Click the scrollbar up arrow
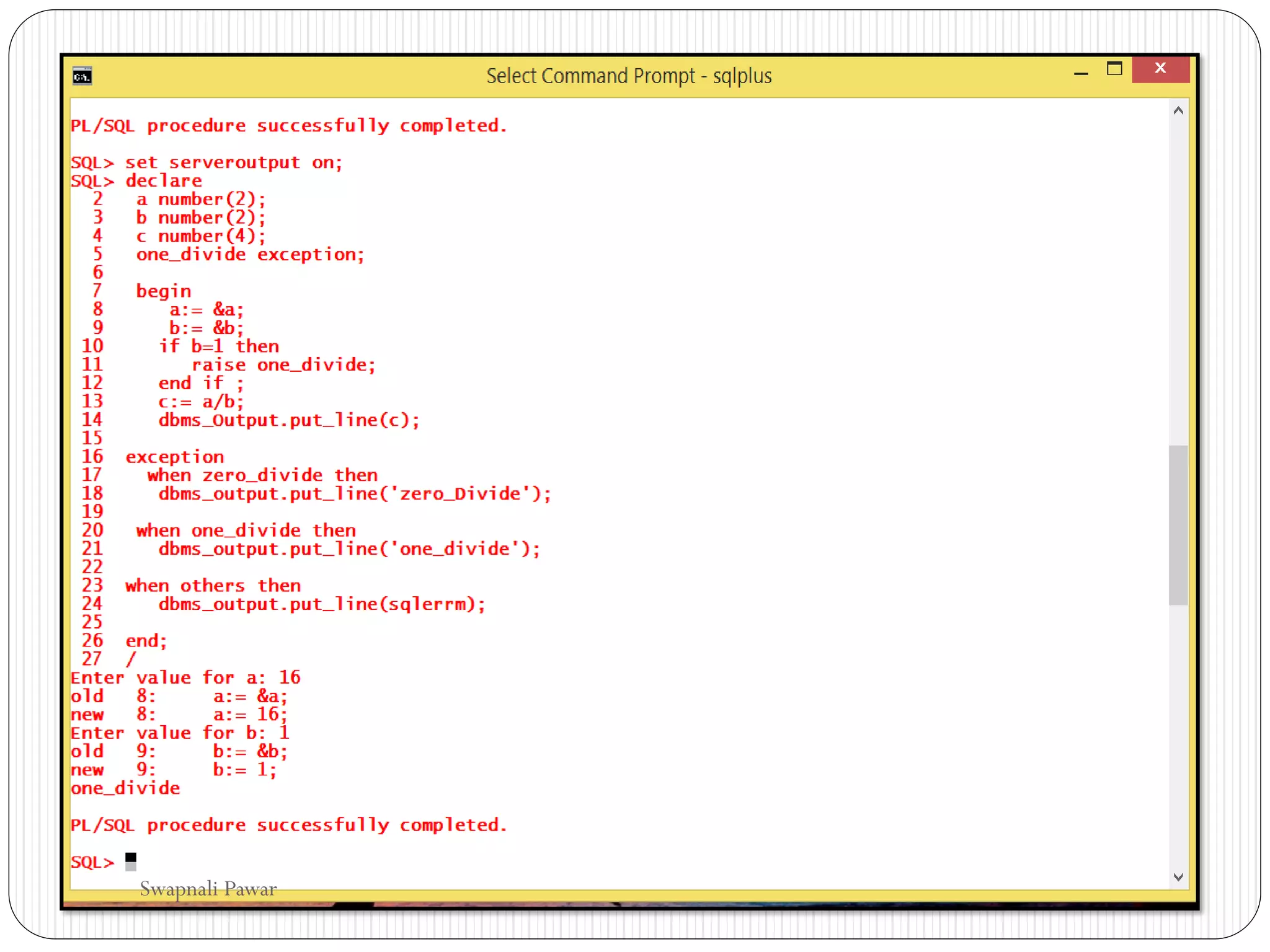The width and height of the screenshot is (1270, 952). point(1178,111)
